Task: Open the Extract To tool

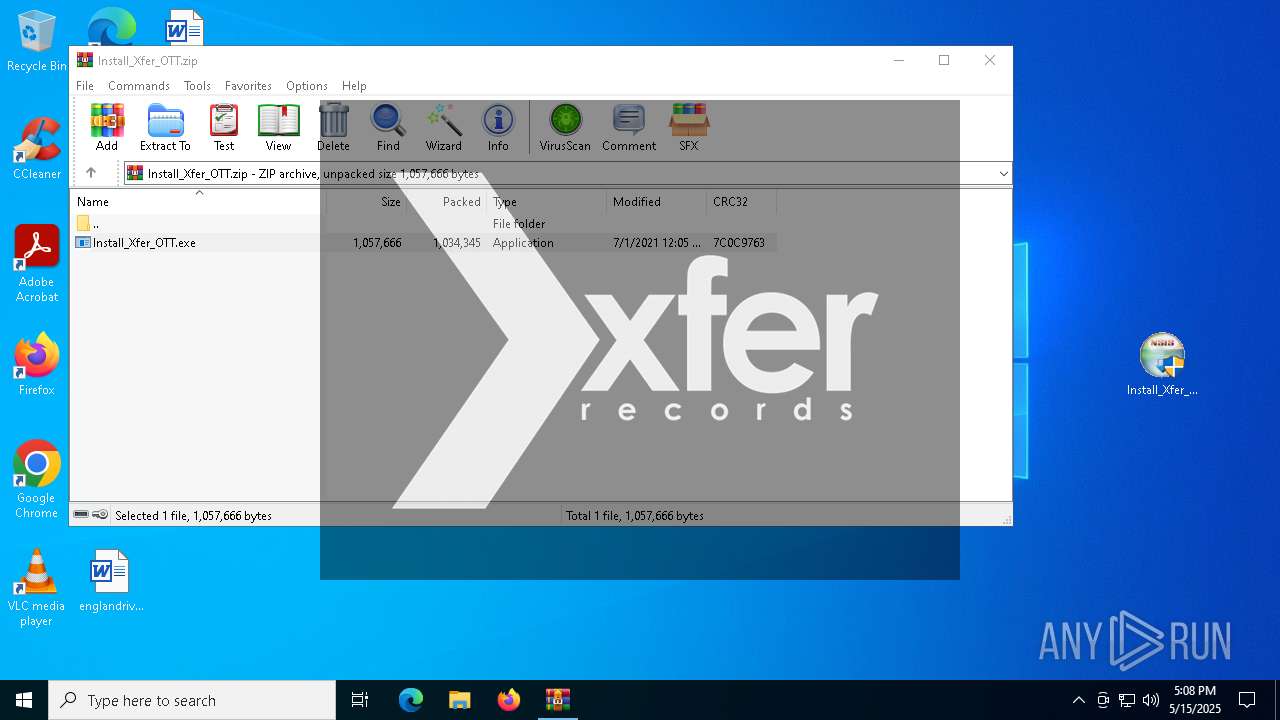Action: [165, 127]
